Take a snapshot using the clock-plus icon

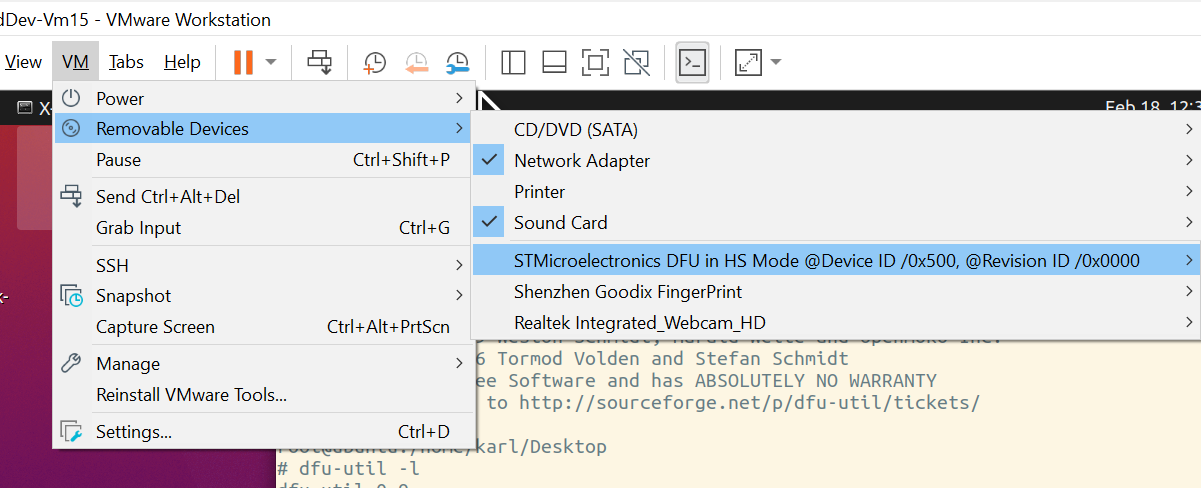374,62
